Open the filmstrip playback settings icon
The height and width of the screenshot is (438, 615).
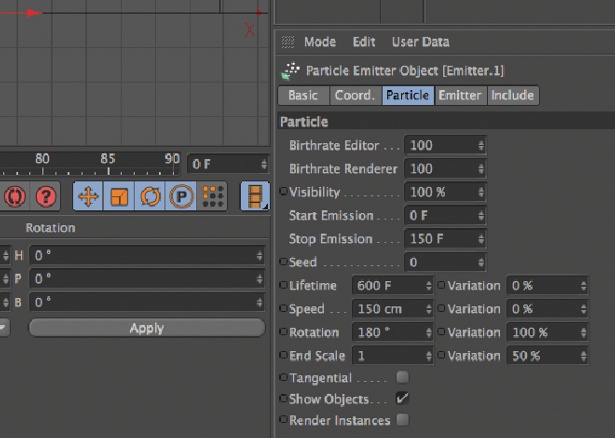pyautogui.click(x=256, y=196)
